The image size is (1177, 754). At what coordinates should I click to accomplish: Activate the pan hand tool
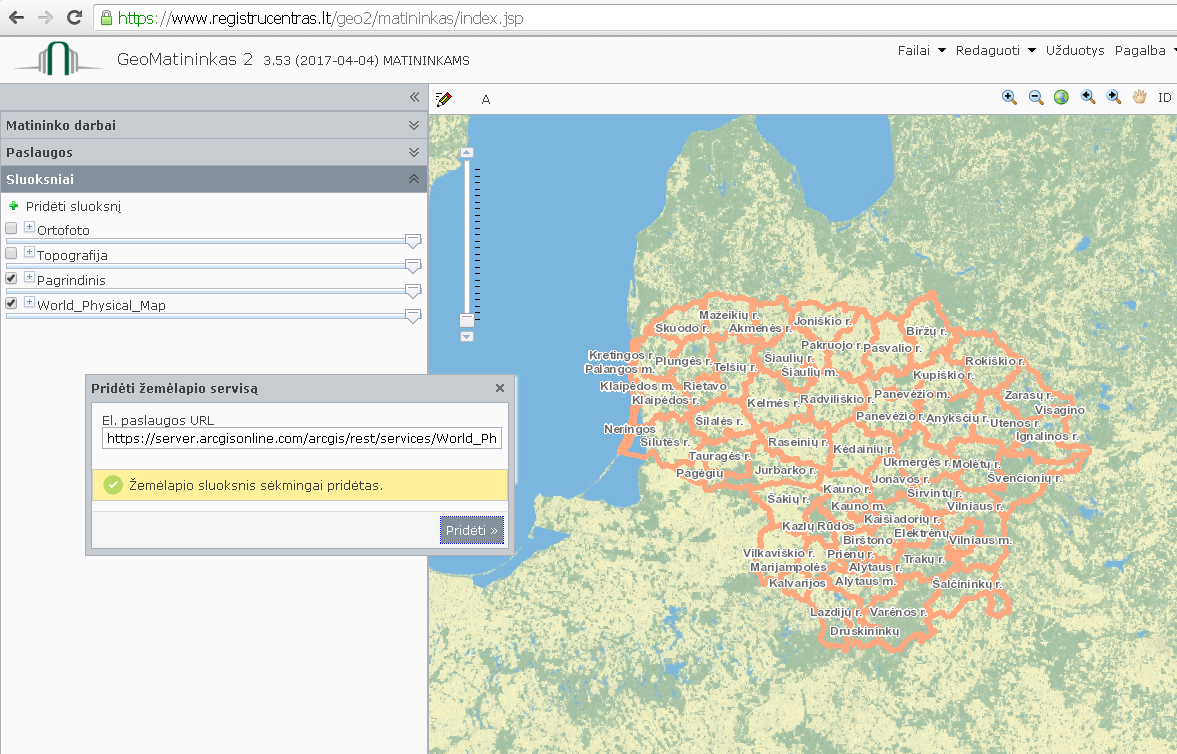(1139, 97)
